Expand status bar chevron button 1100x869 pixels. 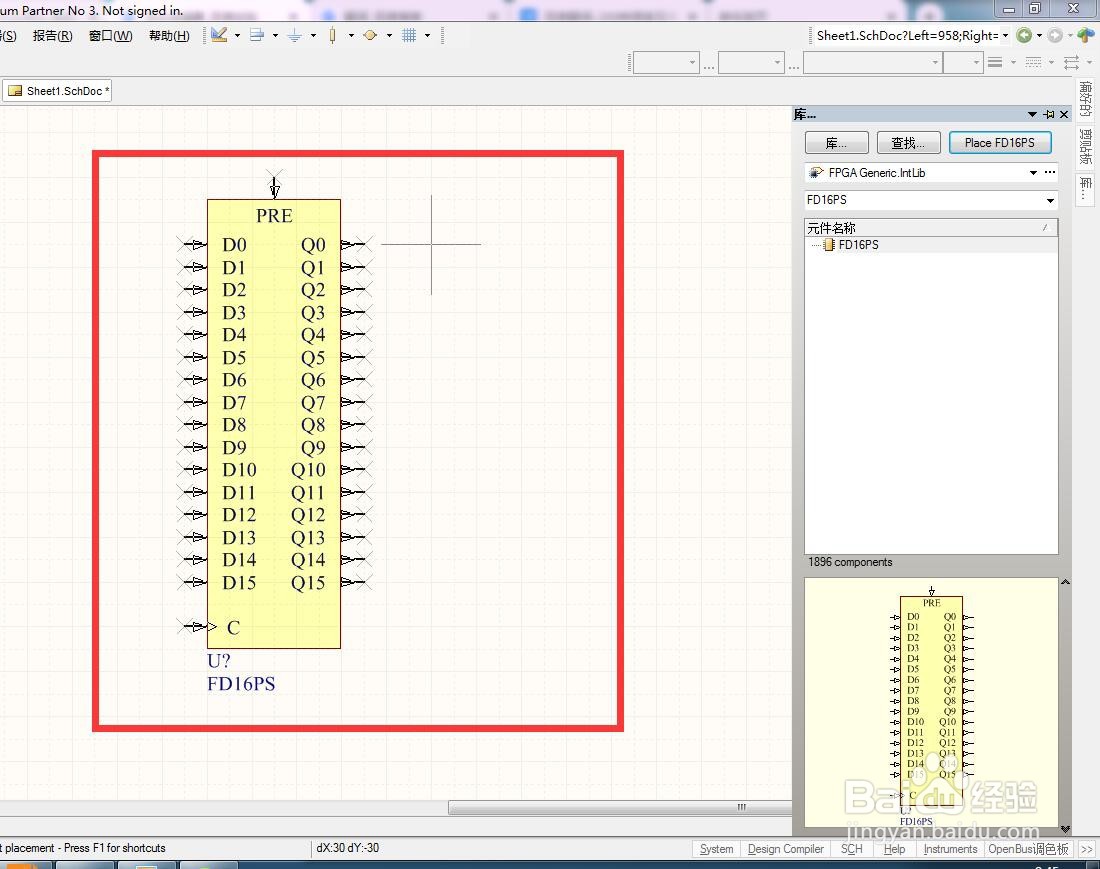click(x=1087, y=849)
